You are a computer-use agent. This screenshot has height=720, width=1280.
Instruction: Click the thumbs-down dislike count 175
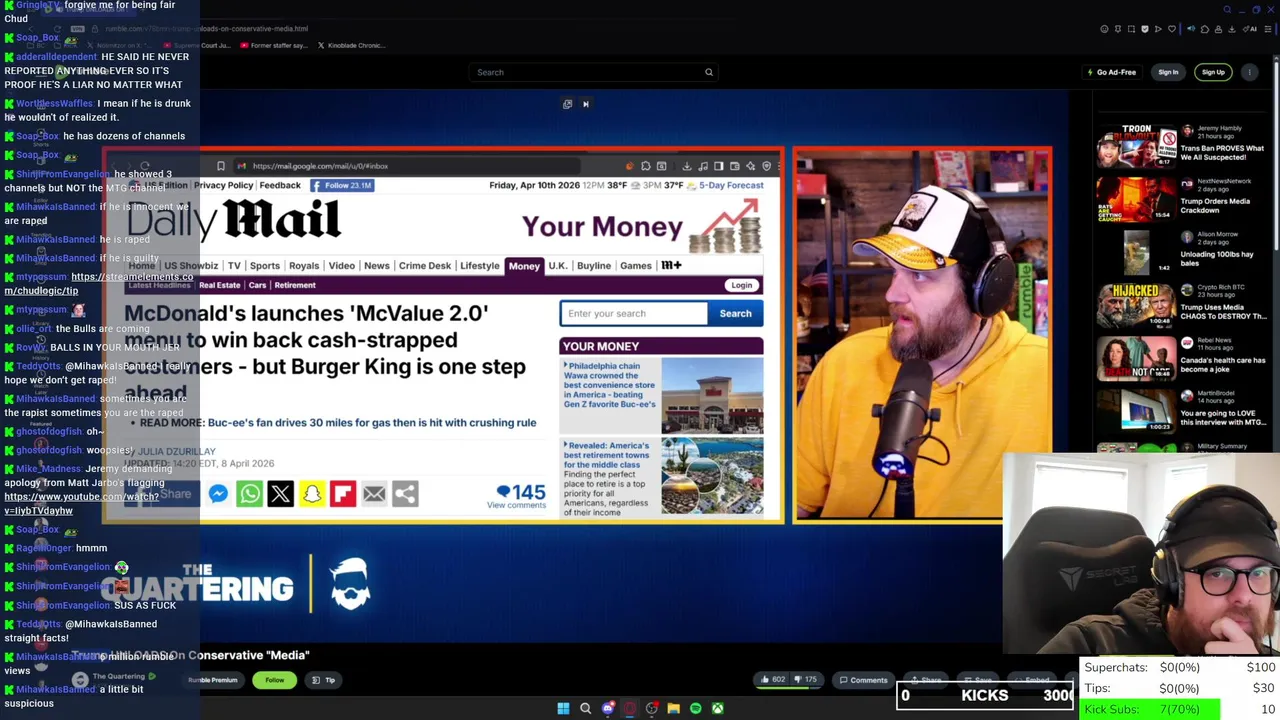pyautogui.click(x=805, y=679)
